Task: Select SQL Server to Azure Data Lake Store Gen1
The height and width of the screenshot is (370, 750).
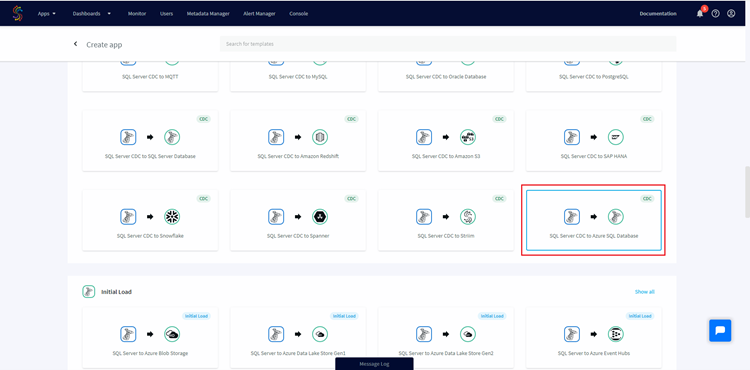Action: [298, 353]
